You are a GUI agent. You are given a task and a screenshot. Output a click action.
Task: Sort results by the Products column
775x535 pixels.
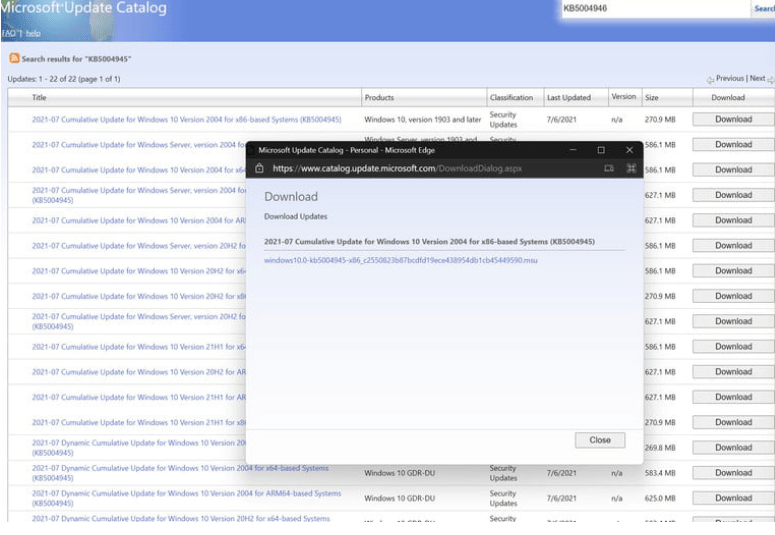tap(379, 97)
